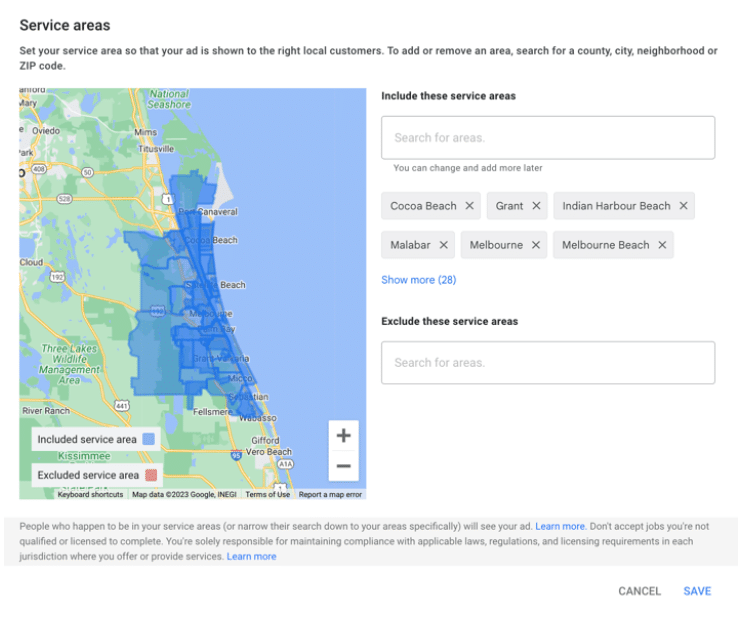Click the Gifford label on the map
756x620 pixels.
pyautogui.click(x=265, y=440)
